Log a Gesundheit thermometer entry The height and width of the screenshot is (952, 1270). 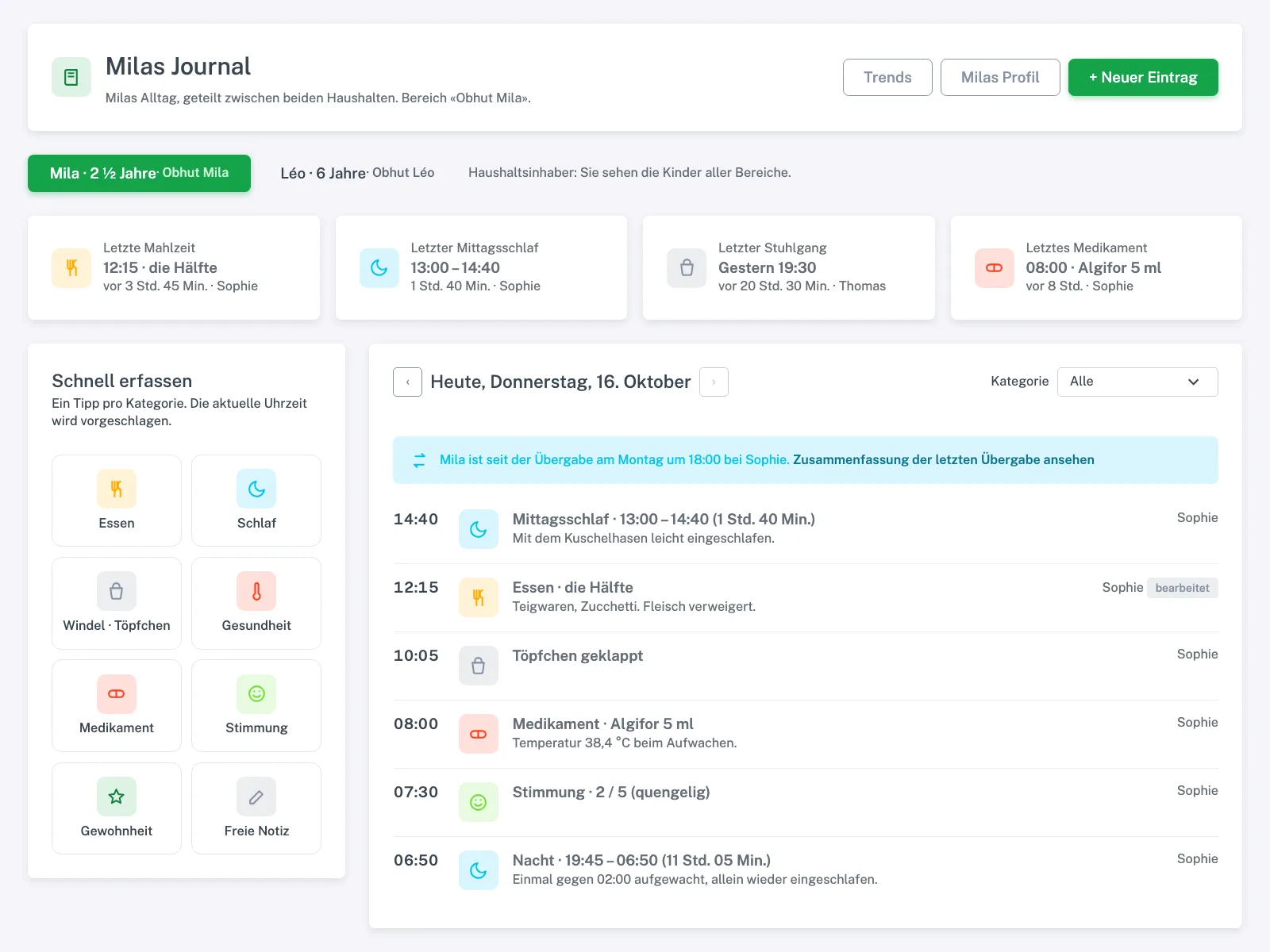256,603
